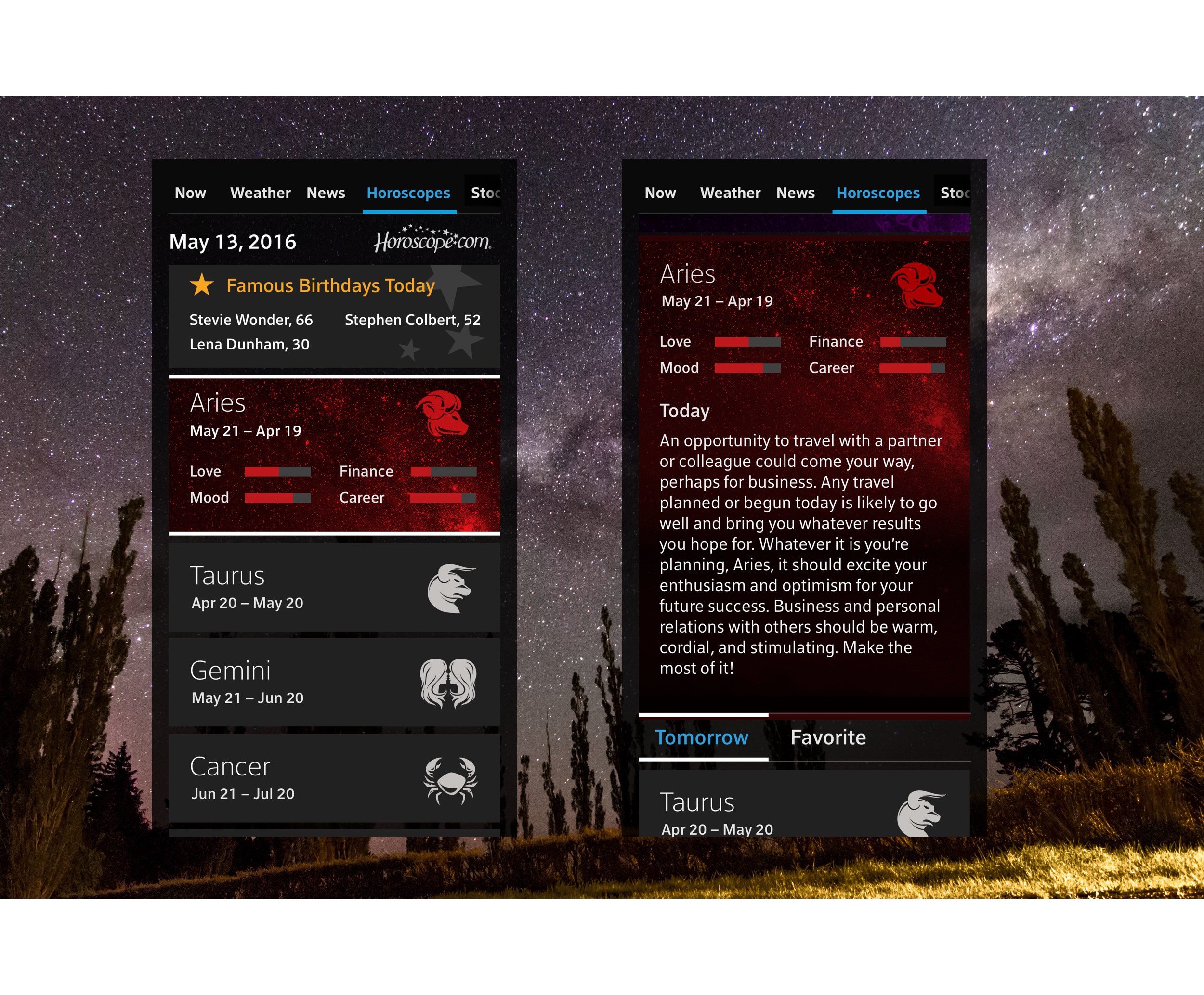This screenshot has height=995, width=1204.
Task: Switch to the Now tab in right panel
Action: (x=660, y=193)
